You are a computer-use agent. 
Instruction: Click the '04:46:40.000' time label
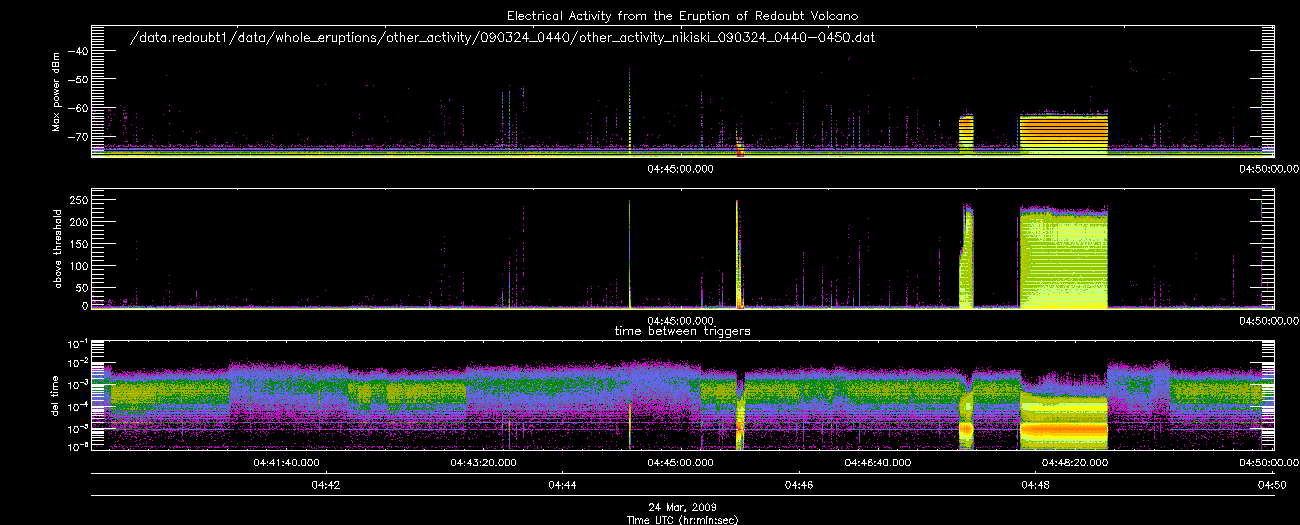(876, 462)
